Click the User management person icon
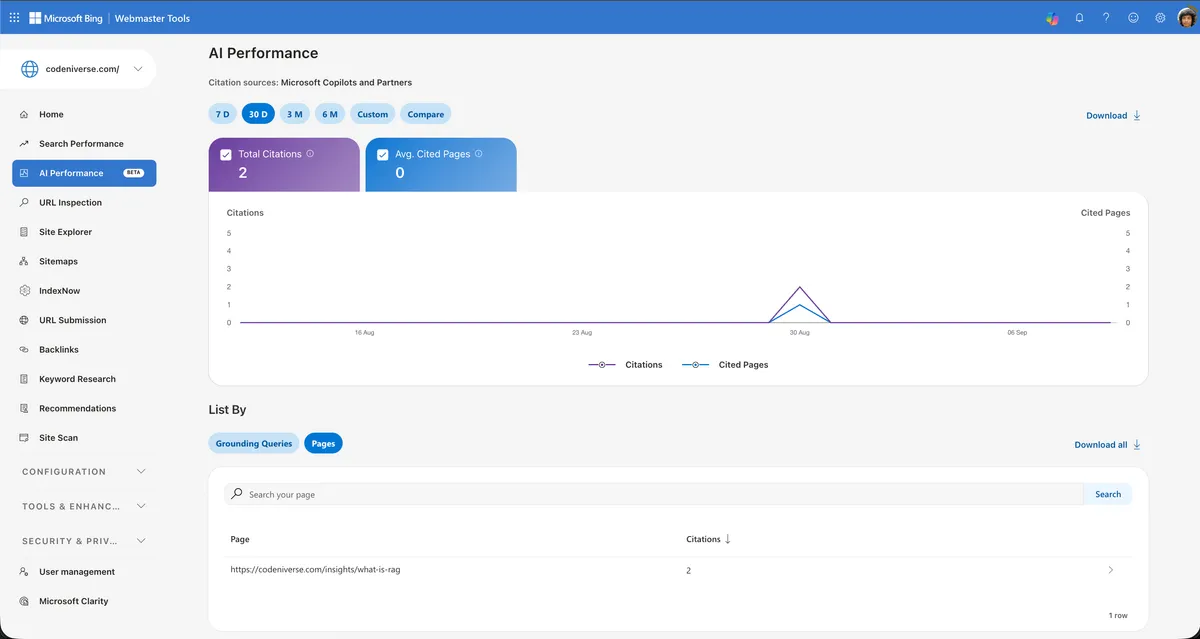Image resolution: width=1200 pixels, height=639 pixels. (24, 572)
